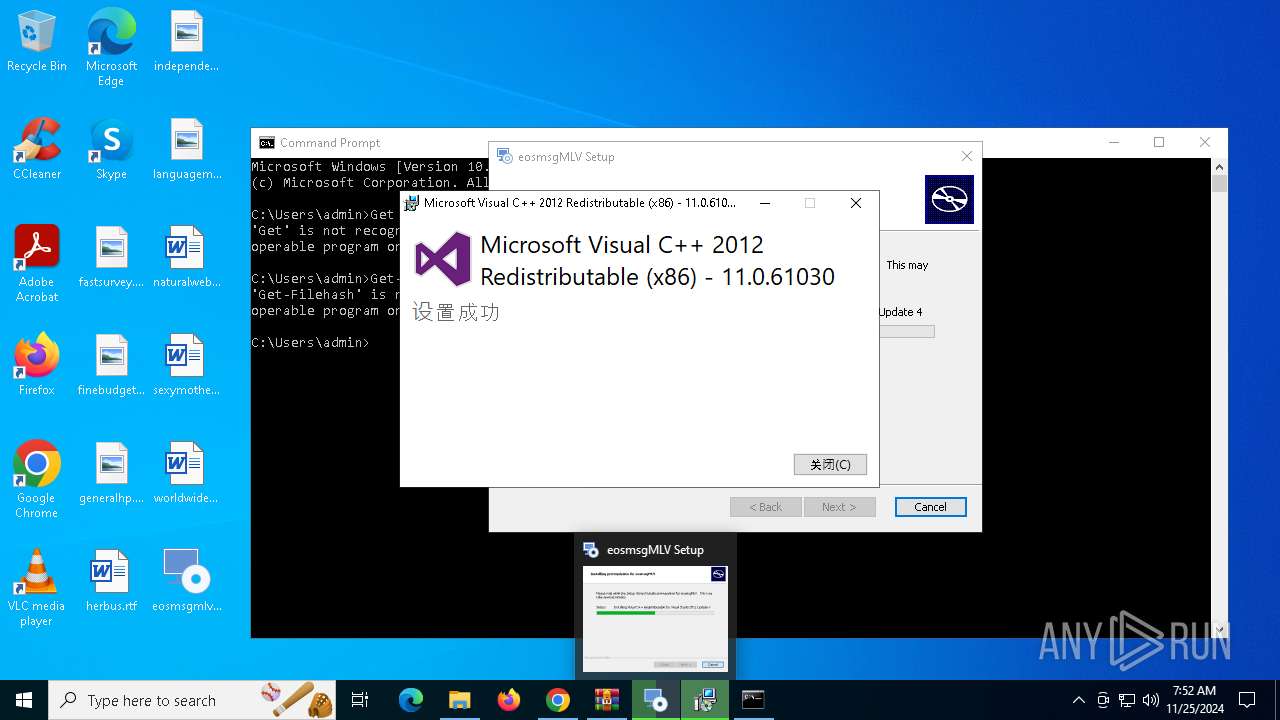
Task: Launch VLC media player desktop shortcut
Action: [x=37, y=588]
